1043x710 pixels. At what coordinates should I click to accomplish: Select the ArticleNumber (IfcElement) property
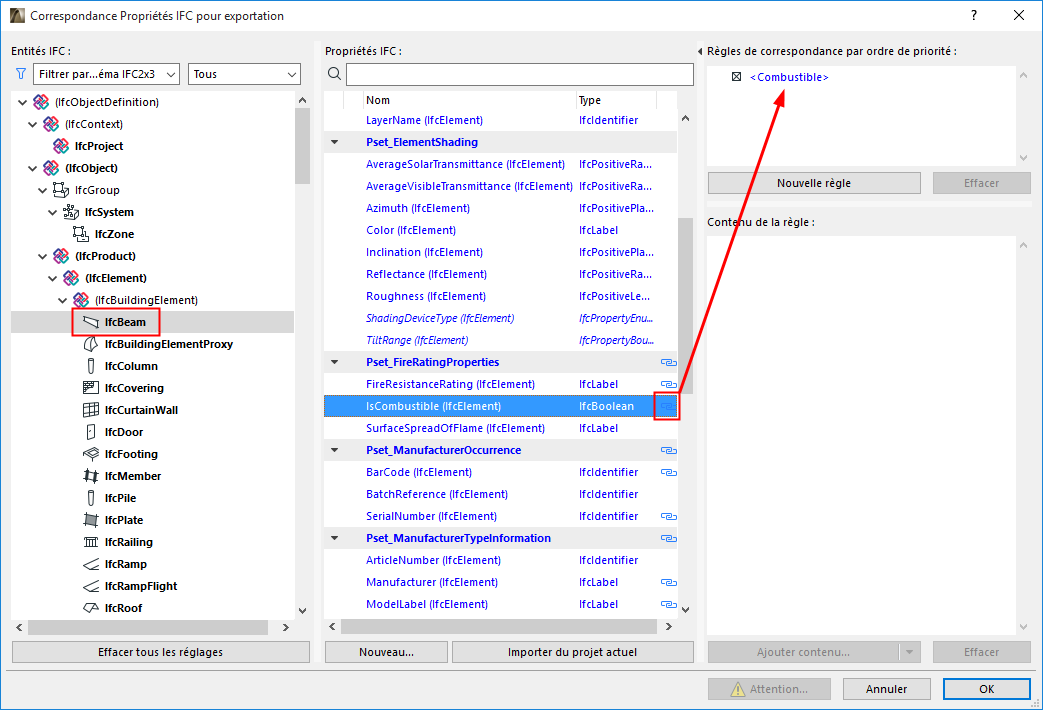(x=500, y=560)
